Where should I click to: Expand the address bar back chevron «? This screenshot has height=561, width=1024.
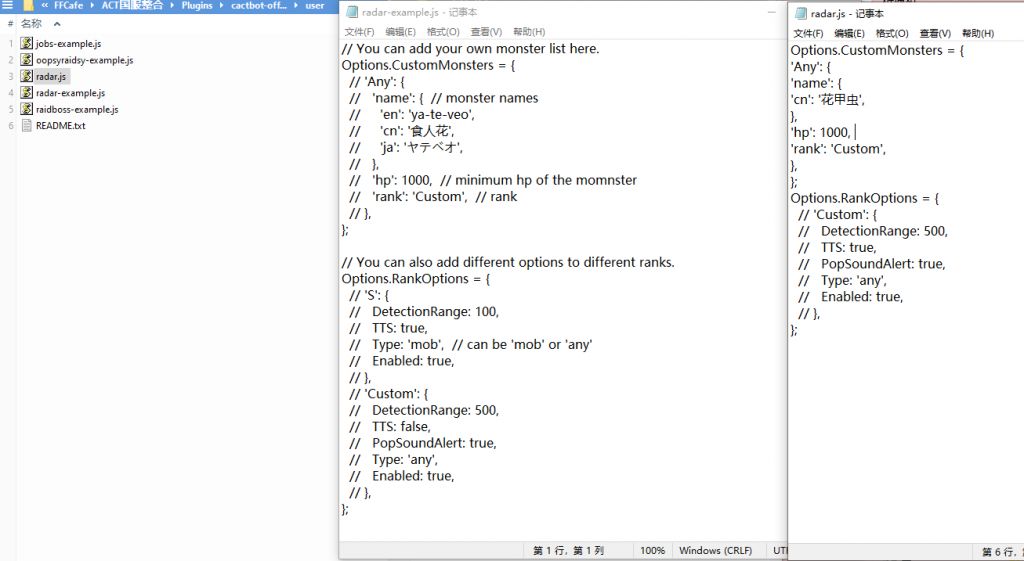point(44,5)
